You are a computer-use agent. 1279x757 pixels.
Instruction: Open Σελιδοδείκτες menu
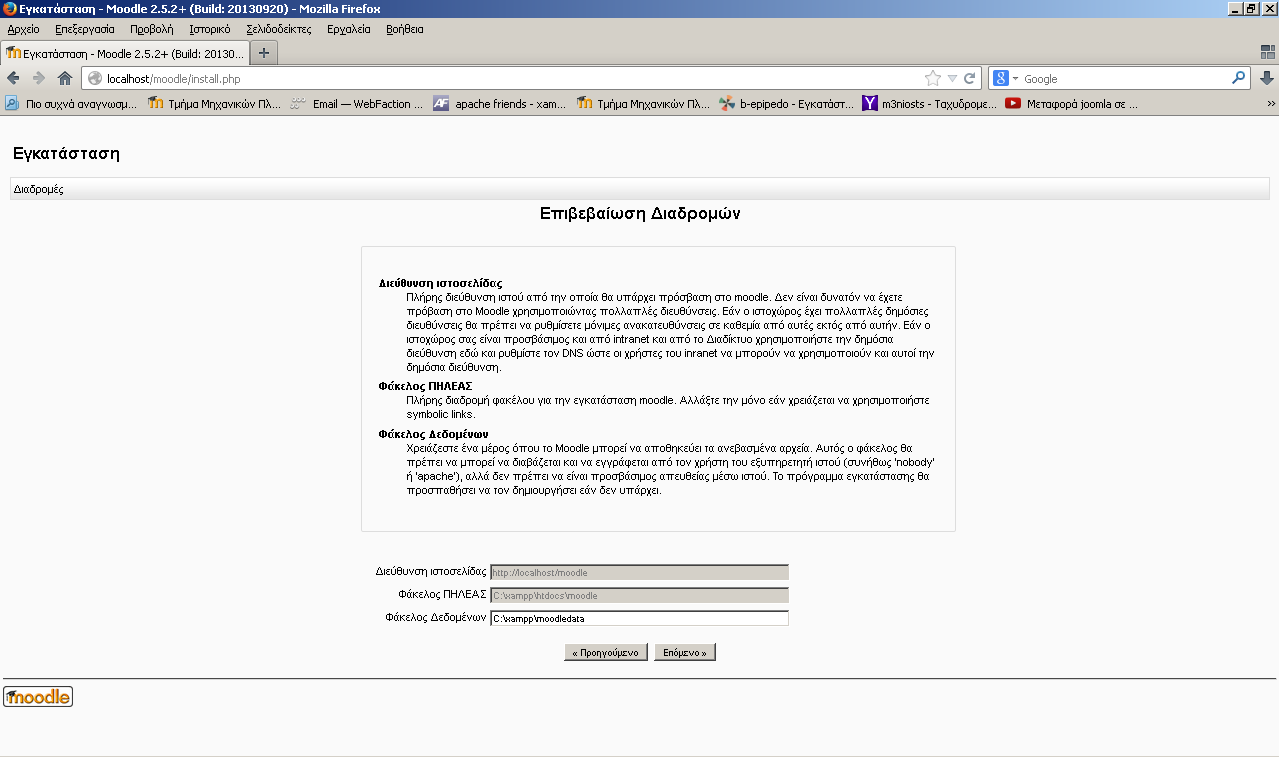click(x=279, y=29)
